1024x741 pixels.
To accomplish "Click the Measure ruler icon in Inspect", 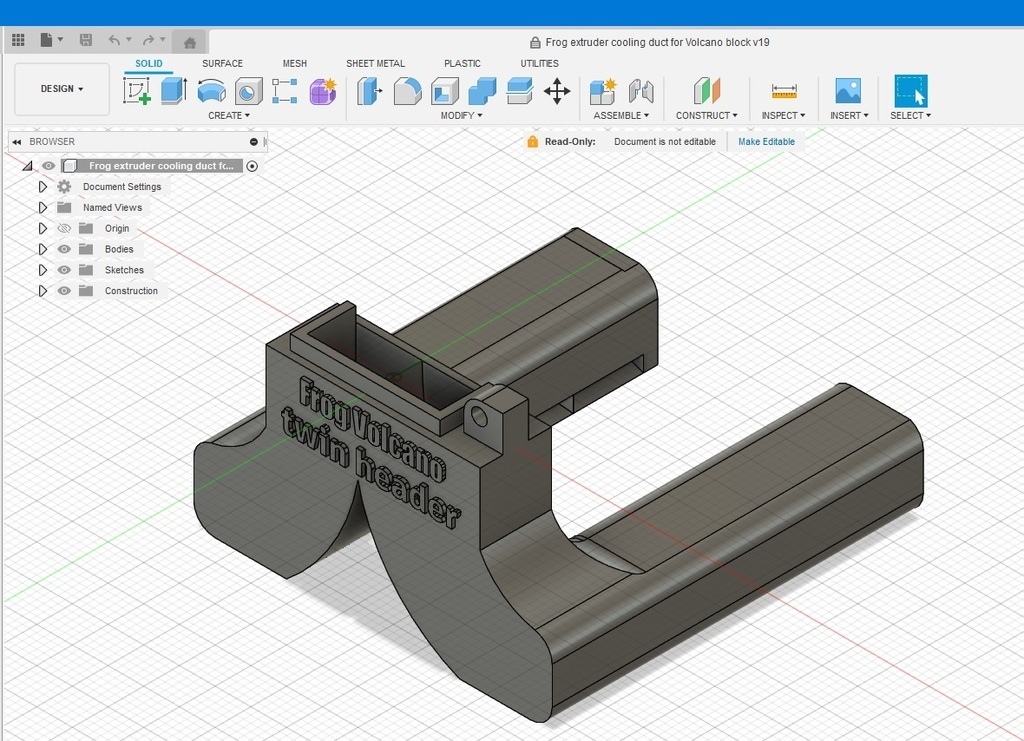I will coord(784,92).
